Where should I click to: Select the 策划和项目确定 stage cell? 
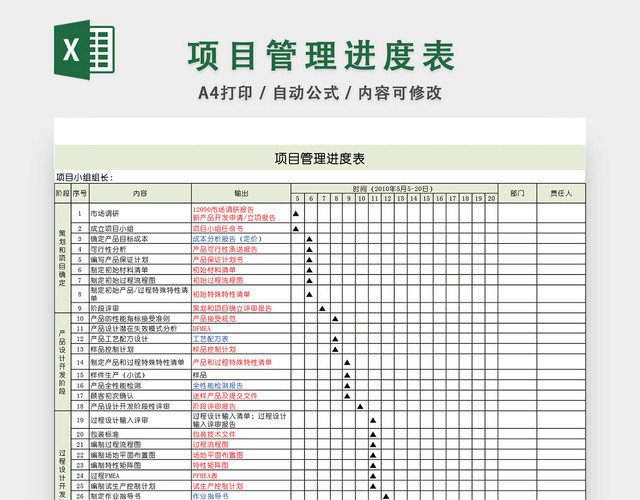tap(62, 258)
